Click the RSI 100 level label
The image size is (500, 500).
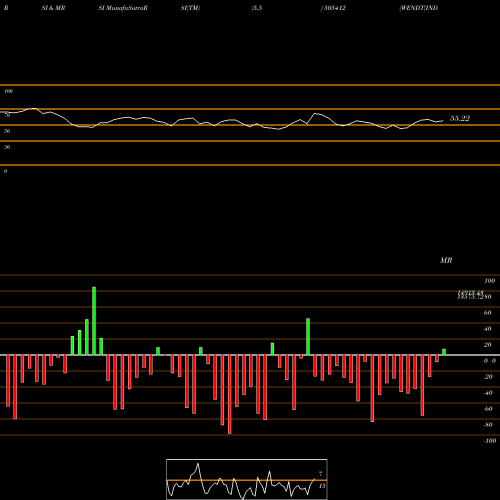[8, 91]
